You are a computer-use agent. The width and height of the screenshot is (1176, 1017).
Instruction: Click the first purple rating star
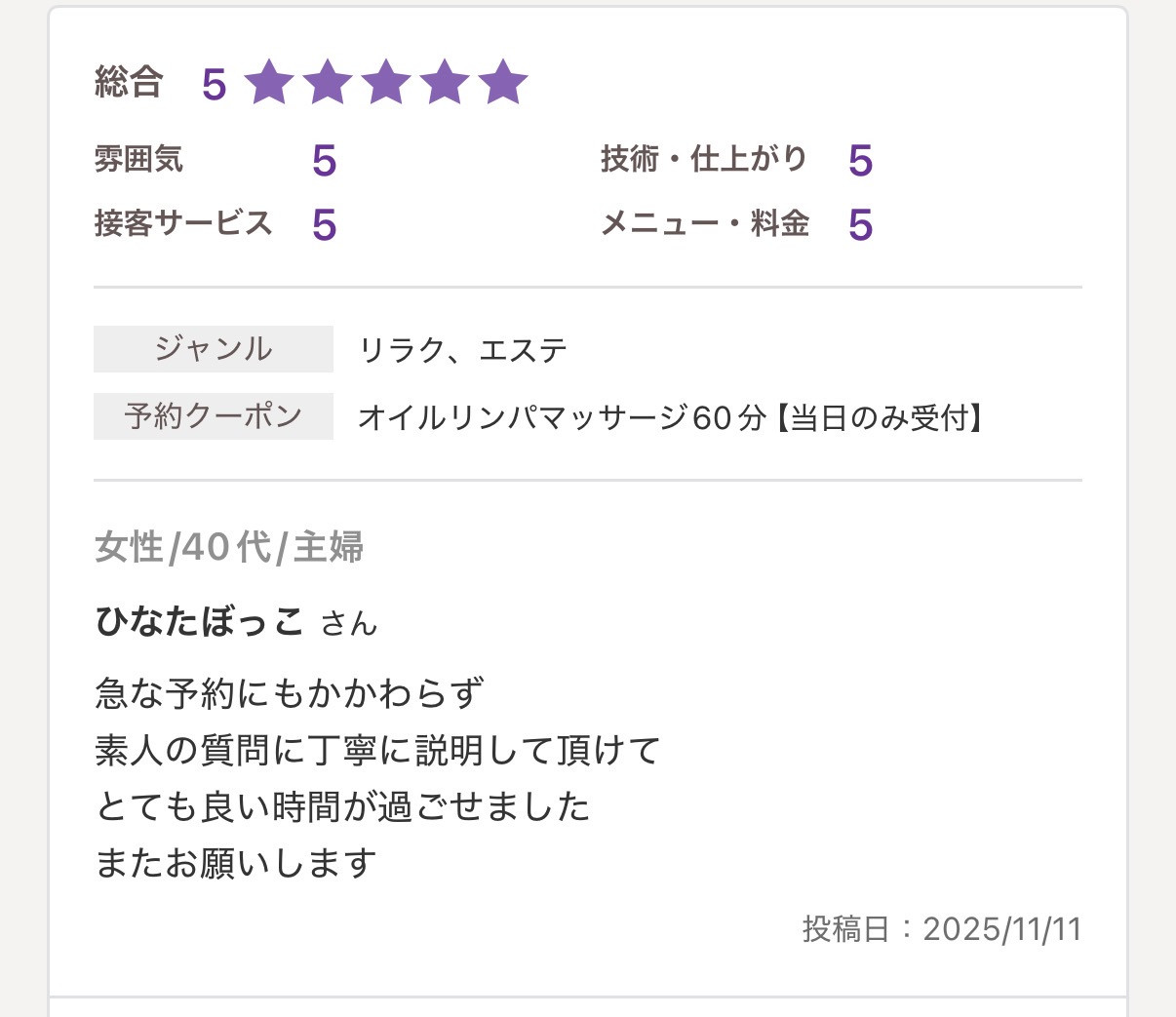coord(269,83)
